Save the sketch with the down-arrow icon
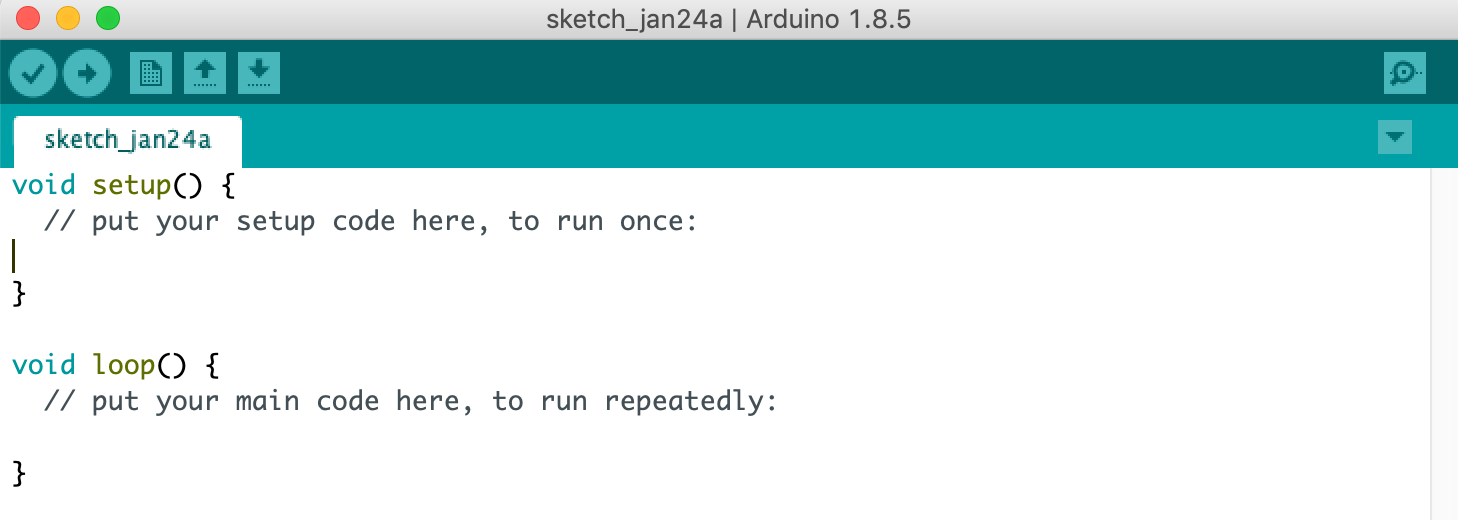1458x520 pixels. (259, 73)
